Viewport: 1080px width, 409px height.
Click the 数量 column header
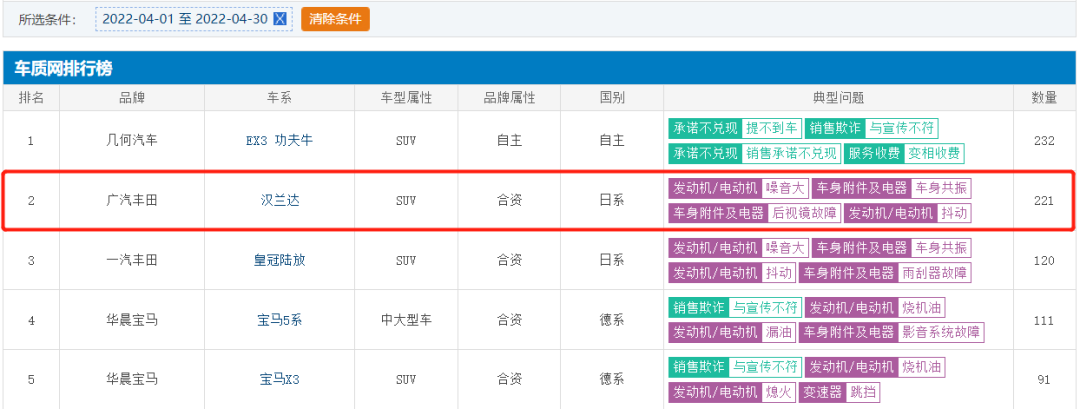pyautogui.click(x=1044, y=98)
